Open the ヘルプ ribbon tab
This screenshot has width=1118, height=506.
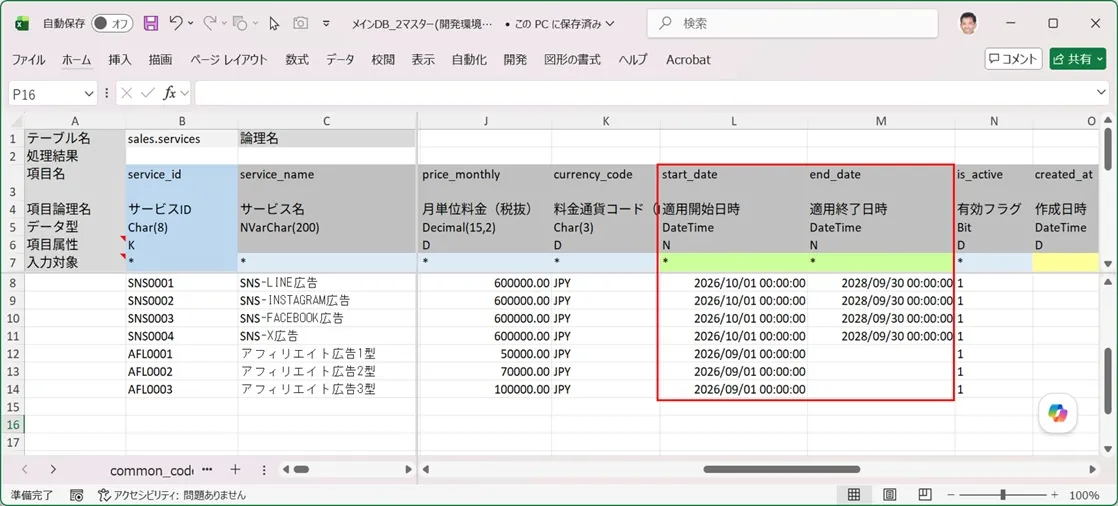pyautogui.click(x=633, y=60)
